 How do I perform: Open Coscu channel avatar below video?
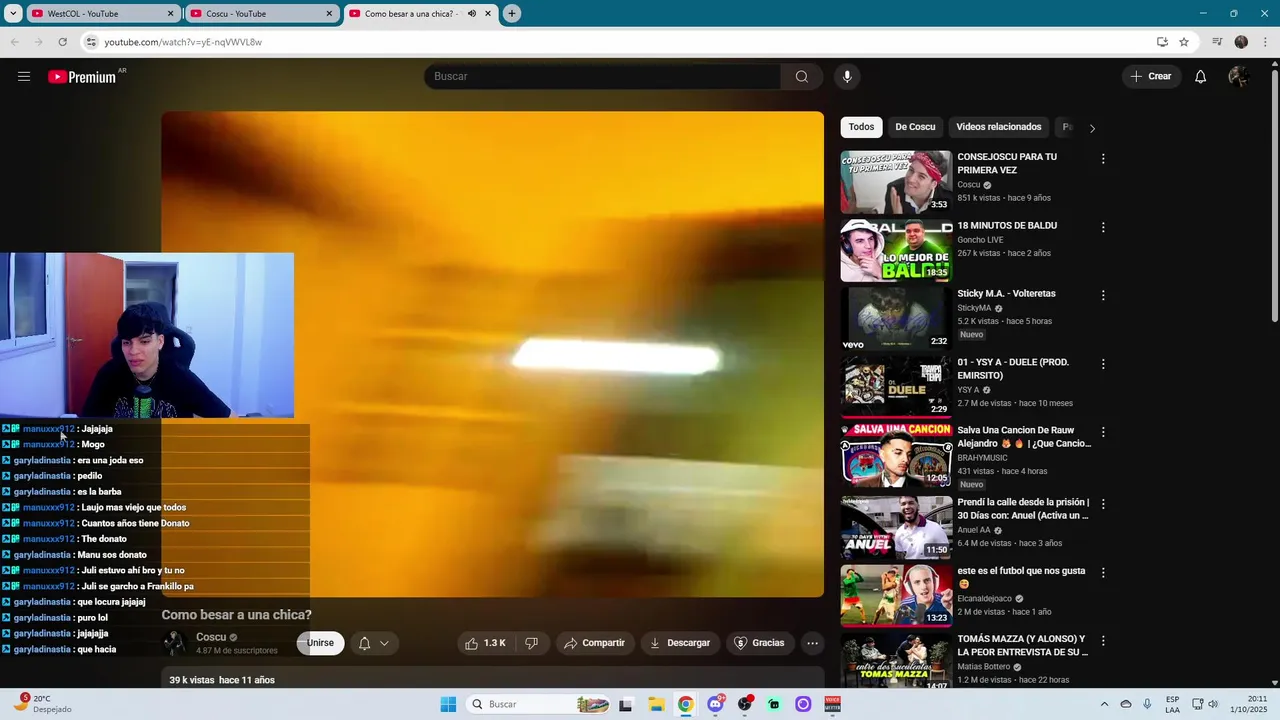pos(175,643)
